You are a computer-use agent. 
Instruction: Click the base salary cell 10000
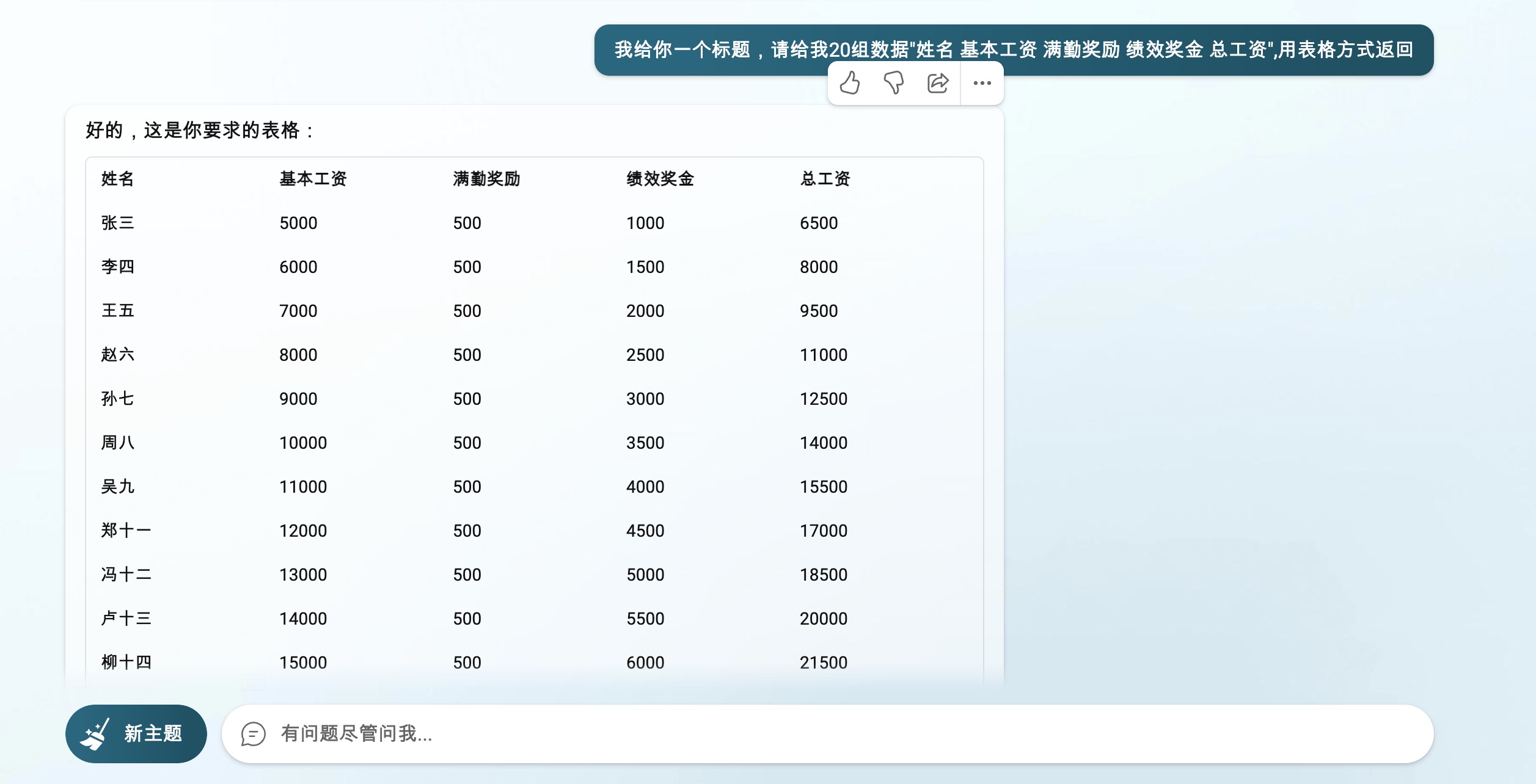[303, 443]
